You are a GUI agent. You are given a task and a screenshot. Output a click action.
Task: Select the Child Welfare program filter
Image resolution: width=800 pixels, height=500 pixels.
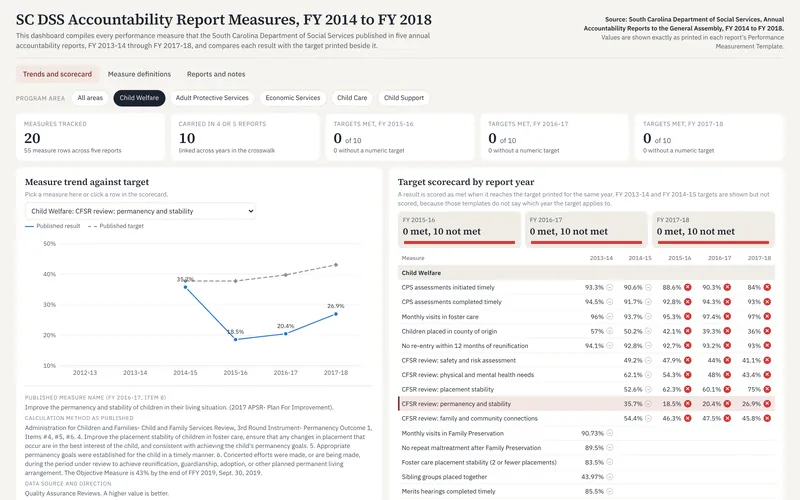(x=139, y=98)
